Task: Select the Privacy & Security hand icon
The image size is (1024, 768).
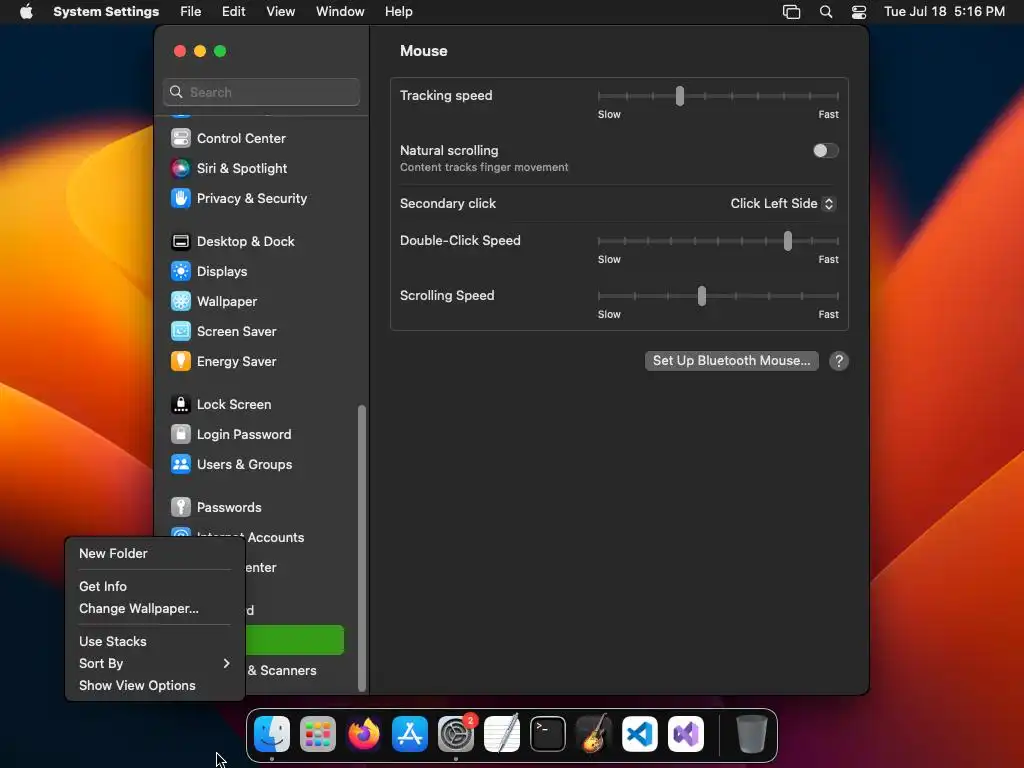Action: tap(181, 198)
